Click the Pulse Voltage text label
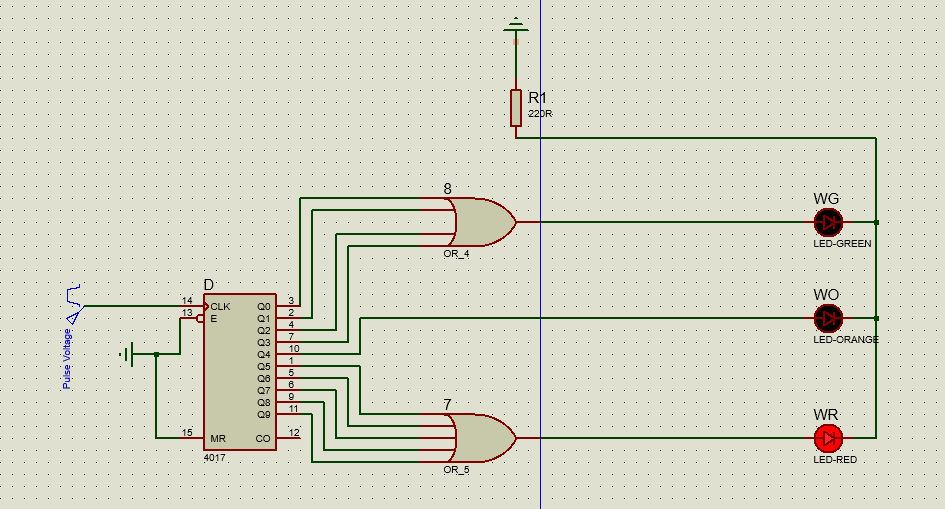The height and width of the screenshot is (509, 945). click(x=67, y=359)
